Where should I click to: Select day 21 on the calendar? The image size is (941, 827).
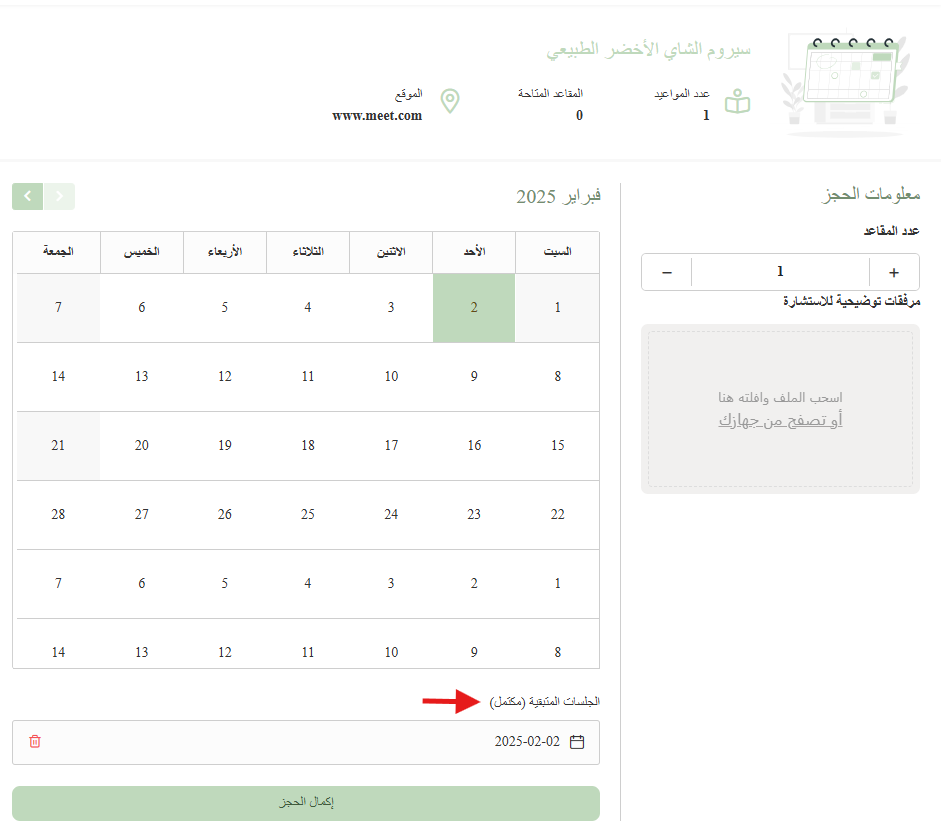(x=58, y=446)
